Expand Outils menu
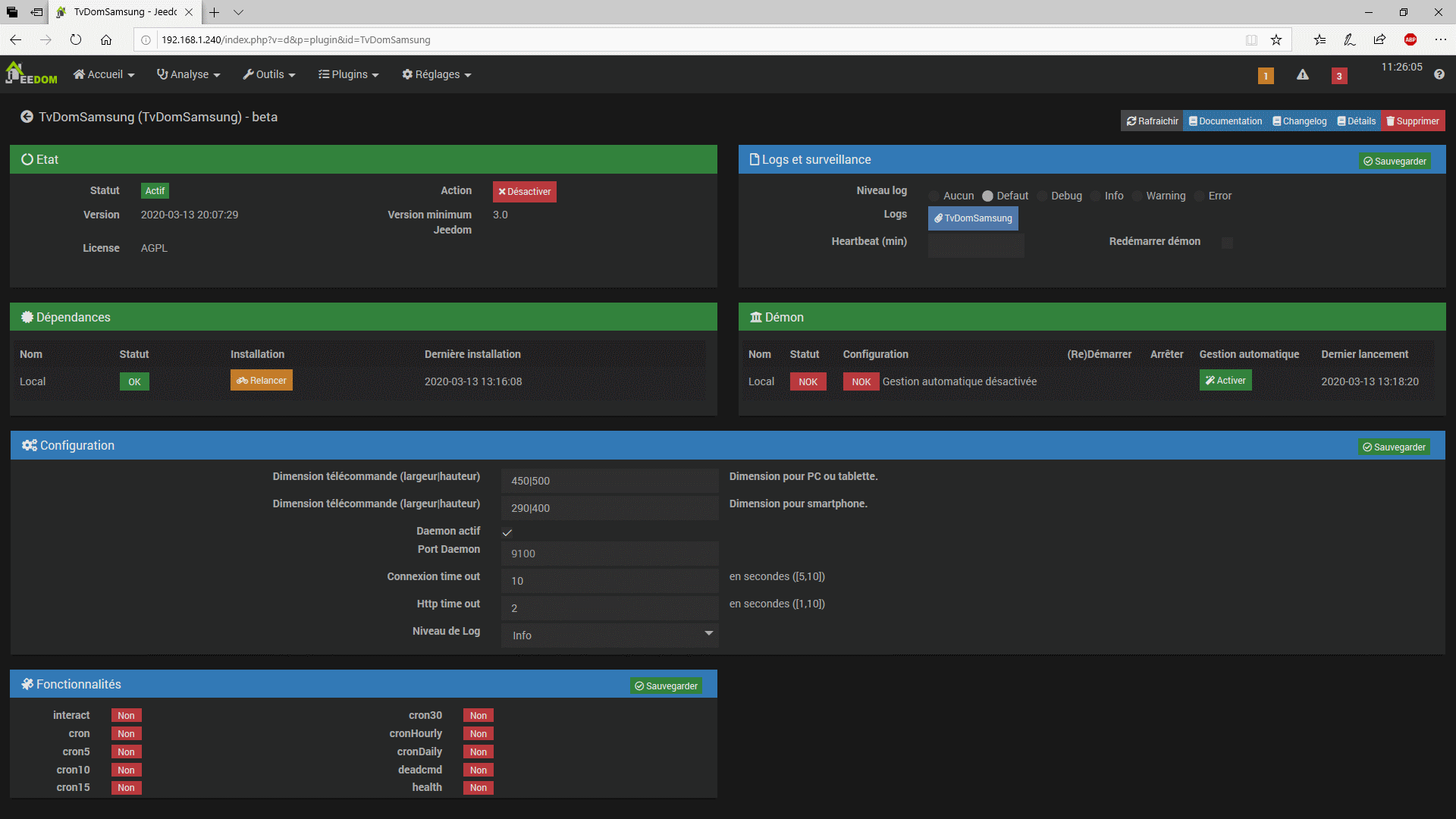This screenshot has width=1456, height=819. [x=269, y=74]
